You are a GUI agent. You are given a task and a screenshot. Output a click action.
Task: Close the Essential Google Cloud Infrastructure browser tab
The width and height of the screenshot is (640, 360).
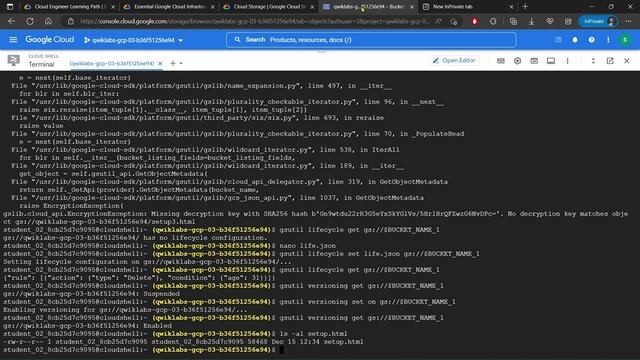pyautogui.click(x=213, y=7)
